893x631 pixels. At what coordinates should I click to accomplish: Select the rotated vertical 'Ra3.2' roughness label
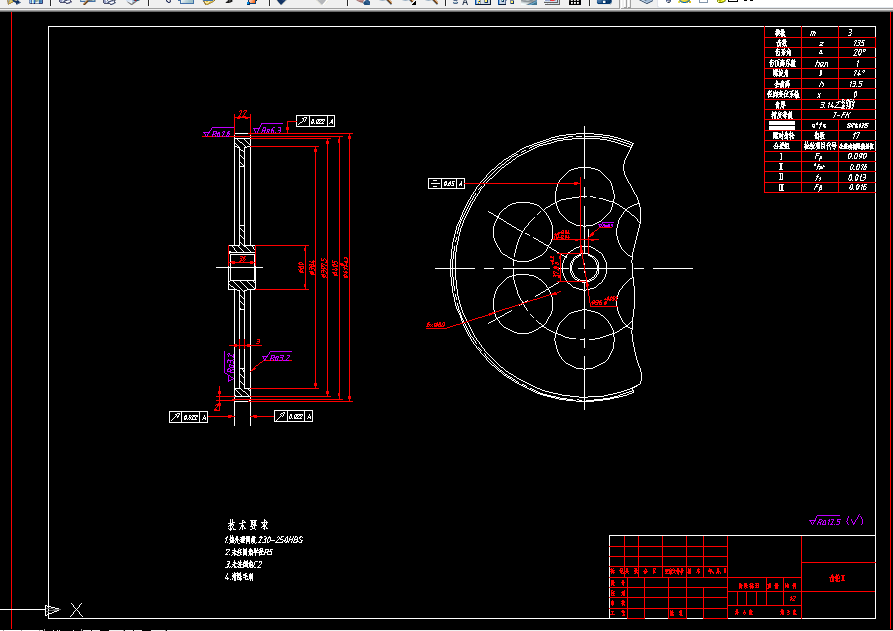(230, 366)
